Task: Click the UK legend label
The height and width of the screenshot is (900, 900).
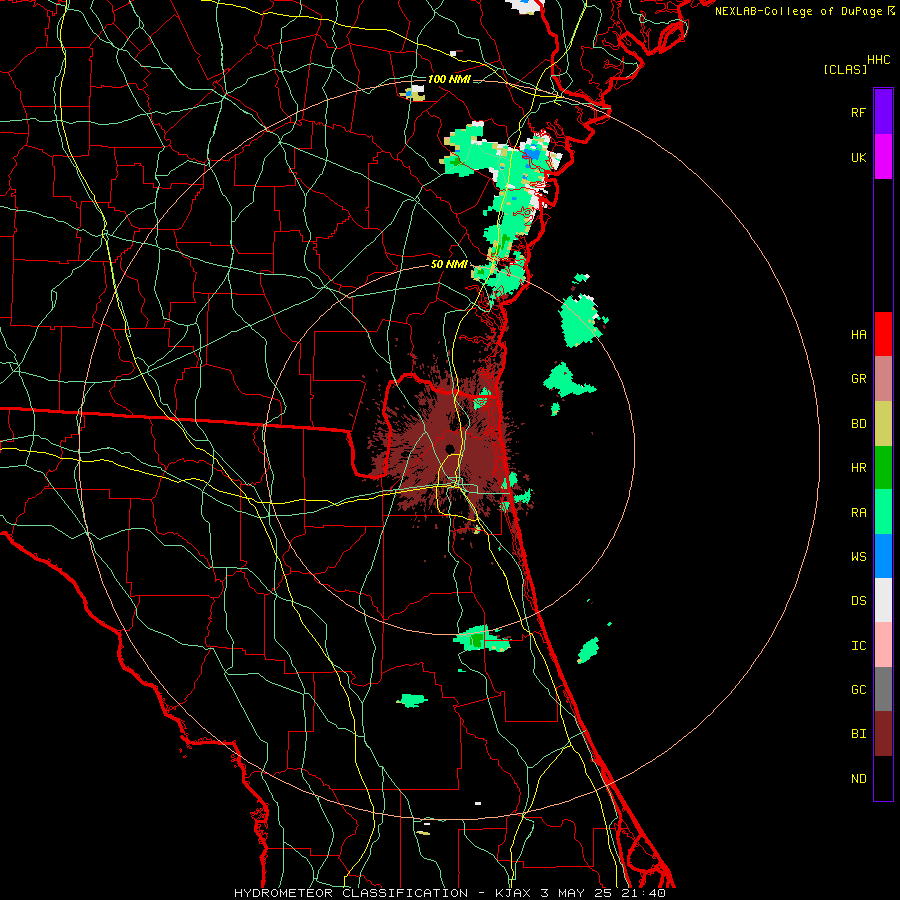Action: 858,157
